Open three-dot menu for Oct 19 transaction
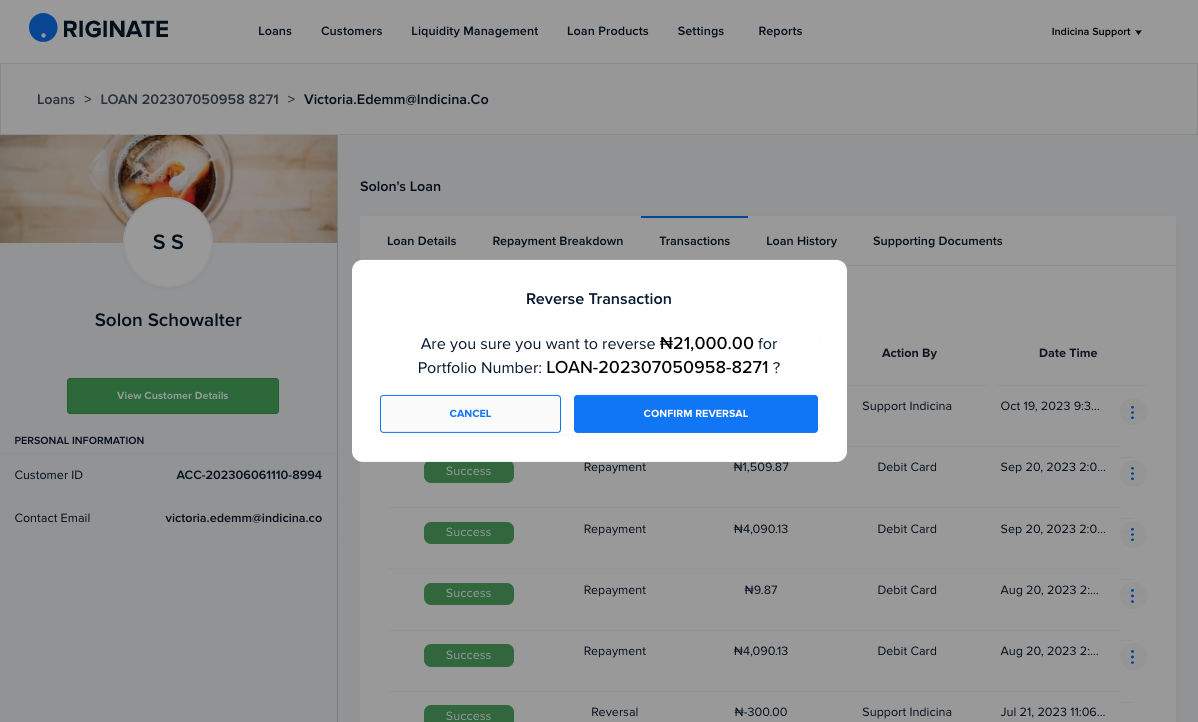This screenshot has width=1198, height=722. (x=1132, y=413)
